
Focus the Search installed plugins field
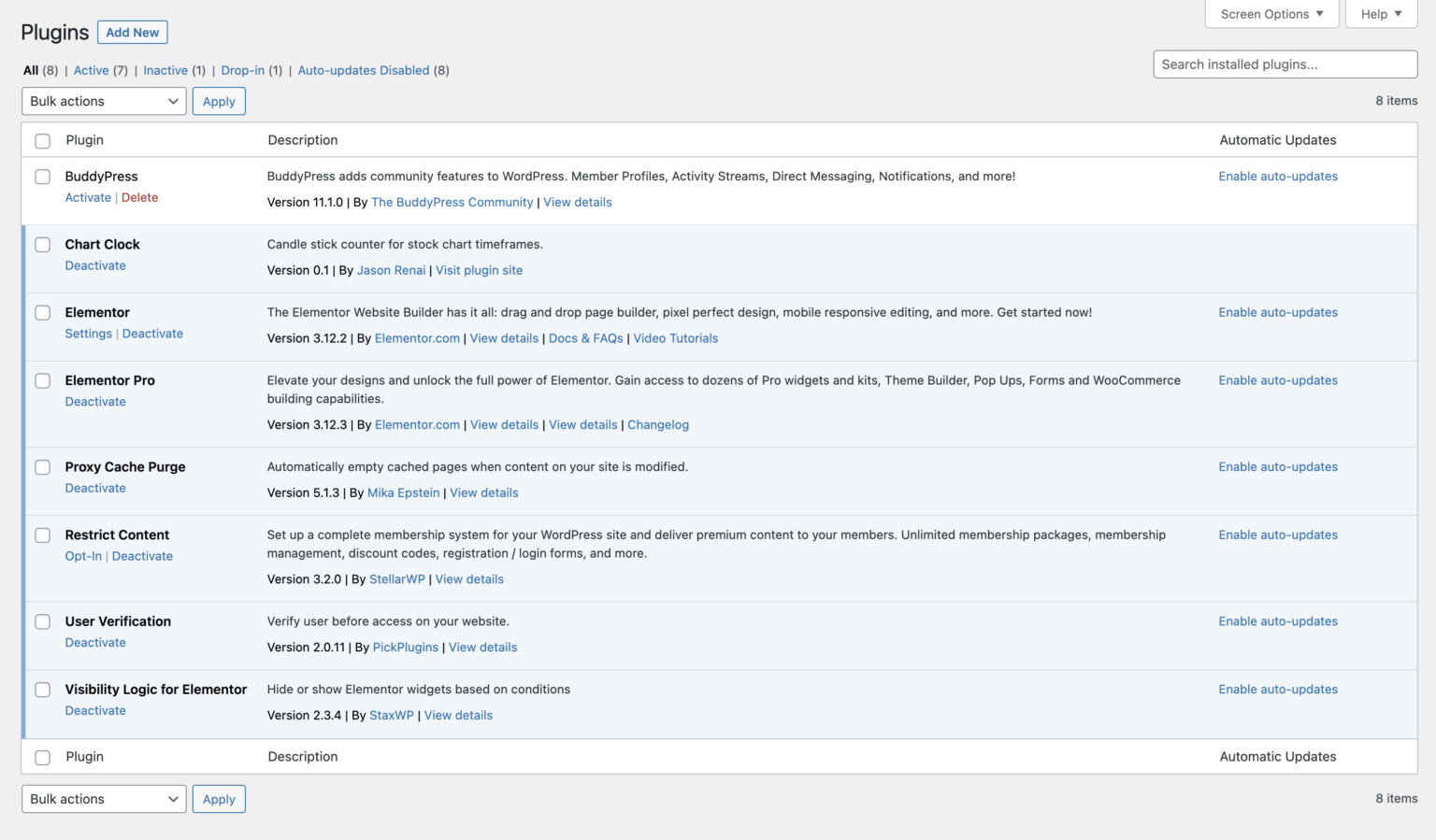[1285, 64]
